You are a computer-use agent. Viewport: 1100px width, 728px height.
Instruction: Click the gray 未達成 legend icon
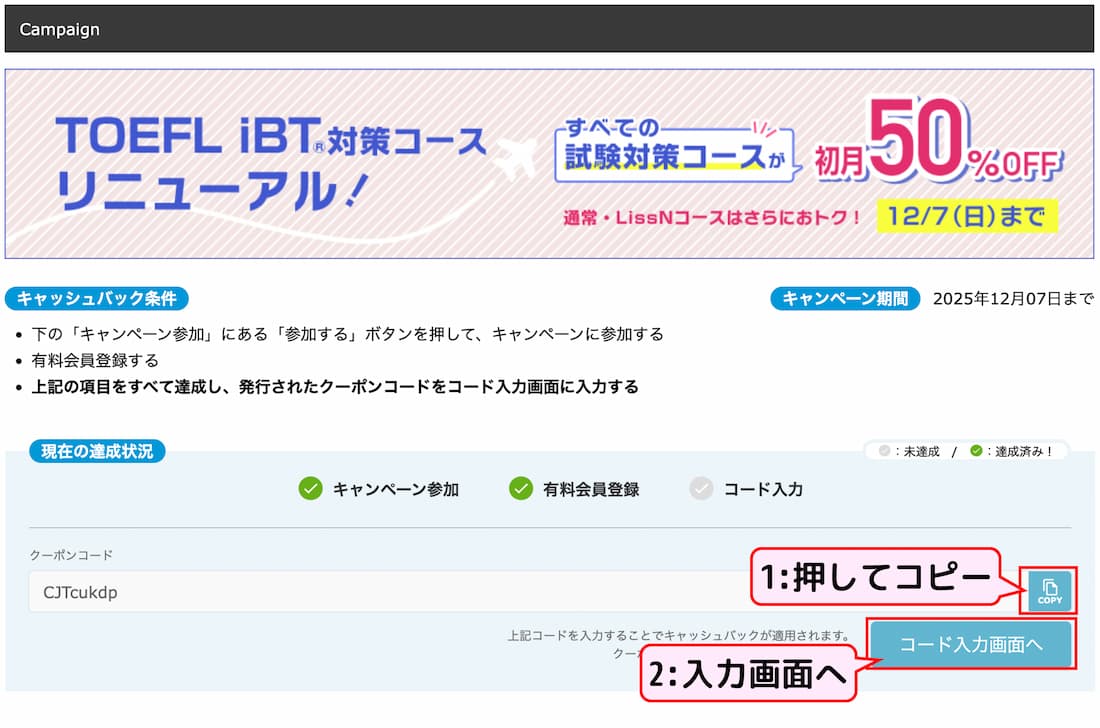pyautogui.click(x=883, y=451)
